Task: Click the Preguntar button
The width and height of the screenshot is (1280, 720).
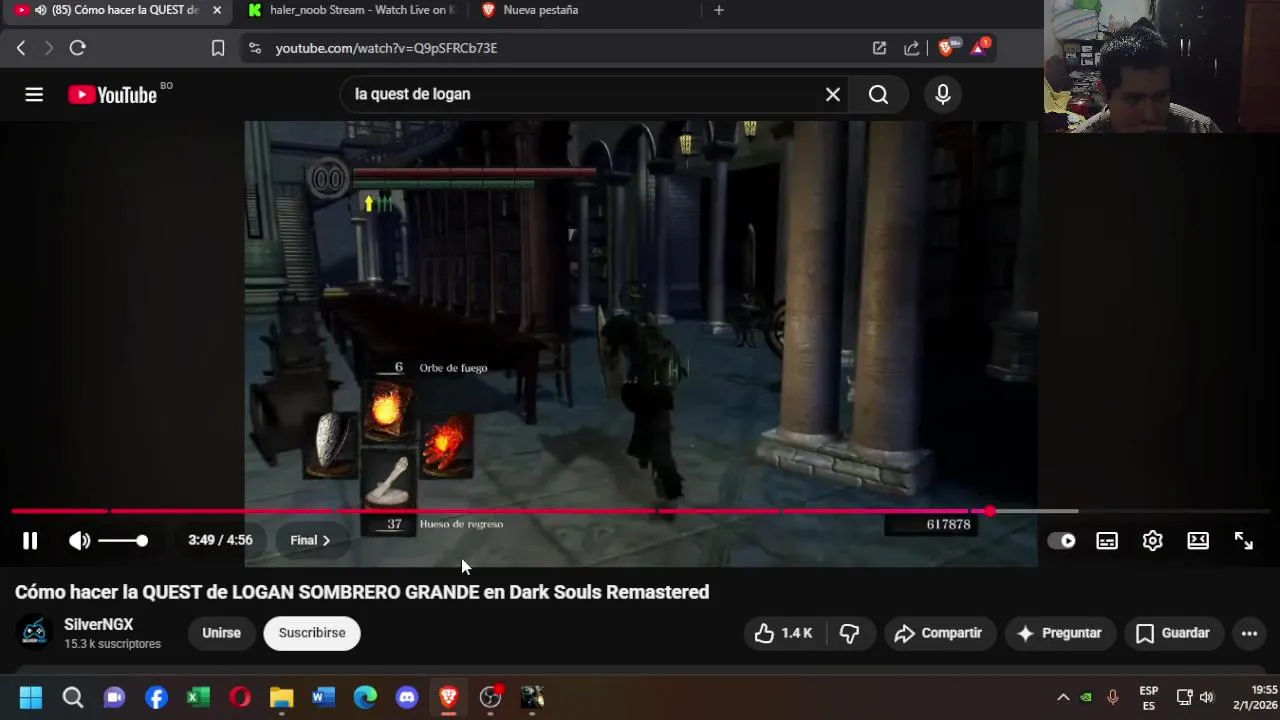Action: [1059, 633]
